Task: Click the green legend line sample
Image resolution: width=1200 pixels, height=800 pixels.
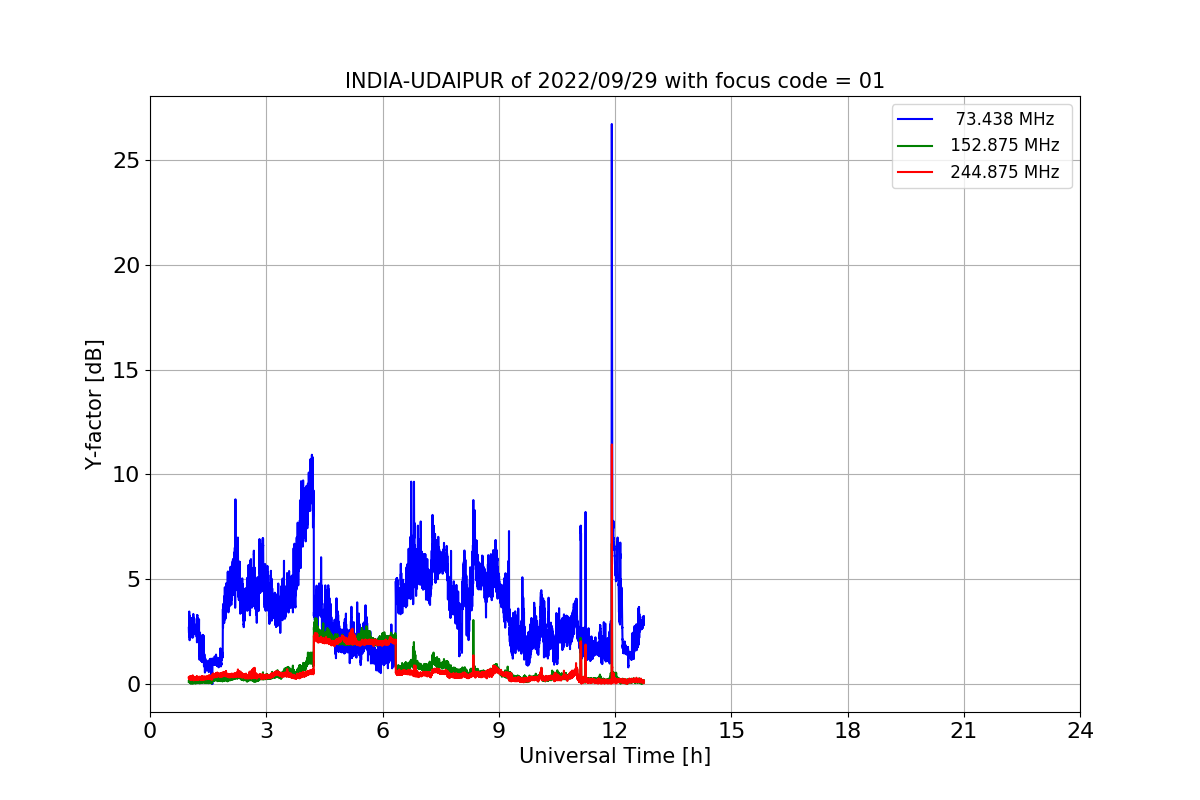Action: click(915, 145)
